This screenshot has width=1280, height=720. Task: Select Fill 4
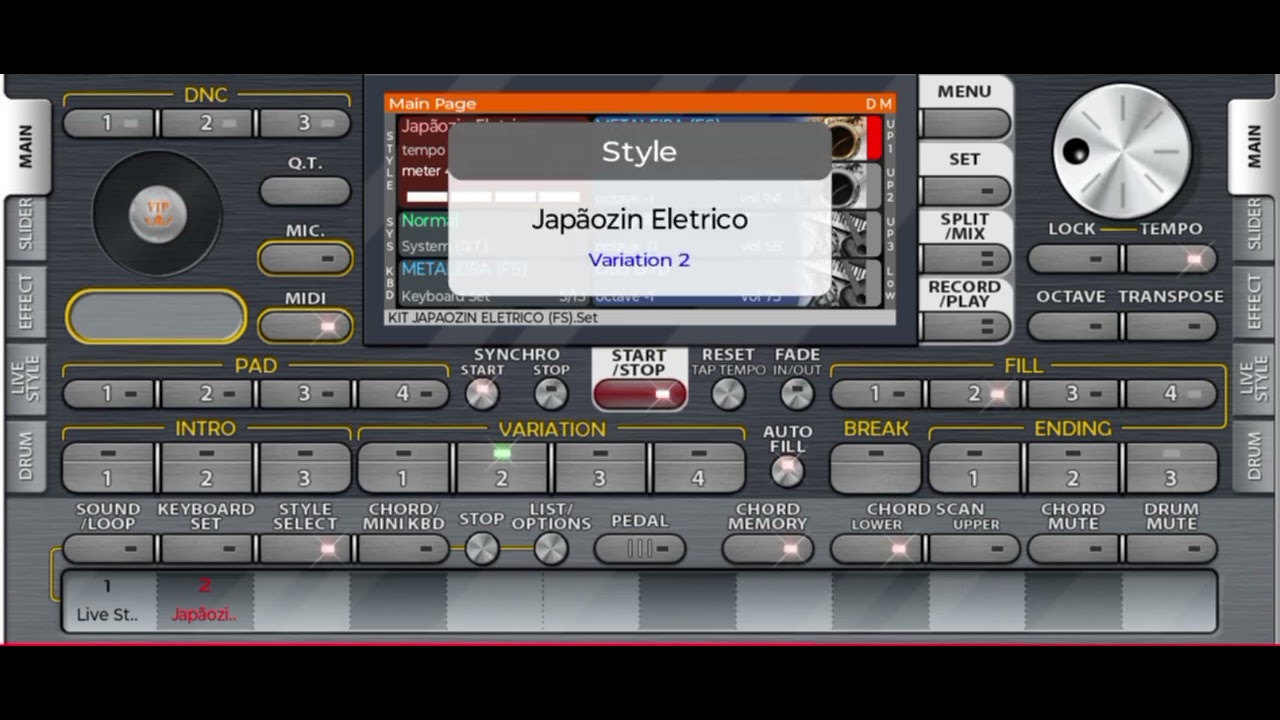[1171, 394]
